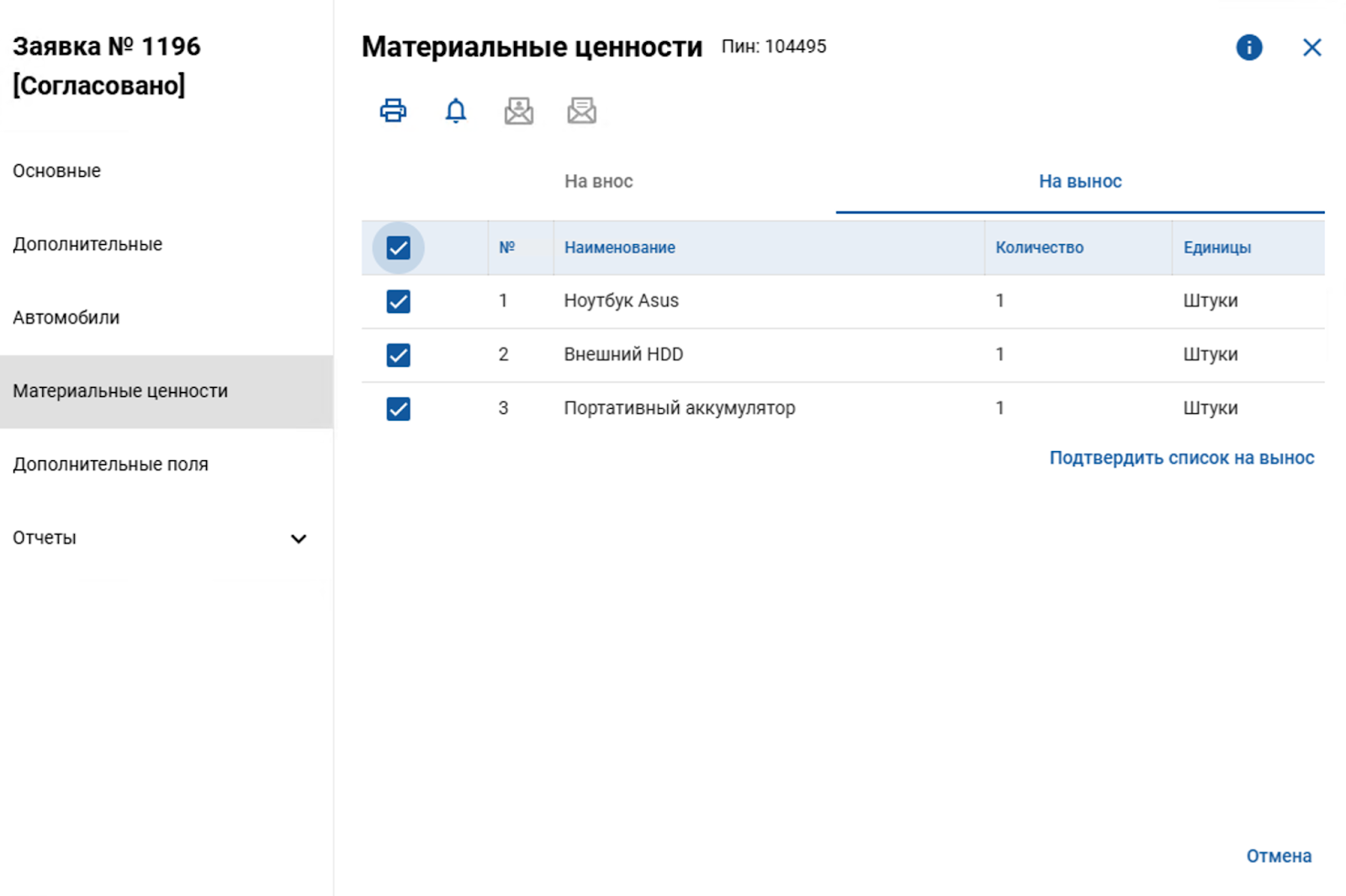Close the Материальные ценности window

(x=1312, y=47)
